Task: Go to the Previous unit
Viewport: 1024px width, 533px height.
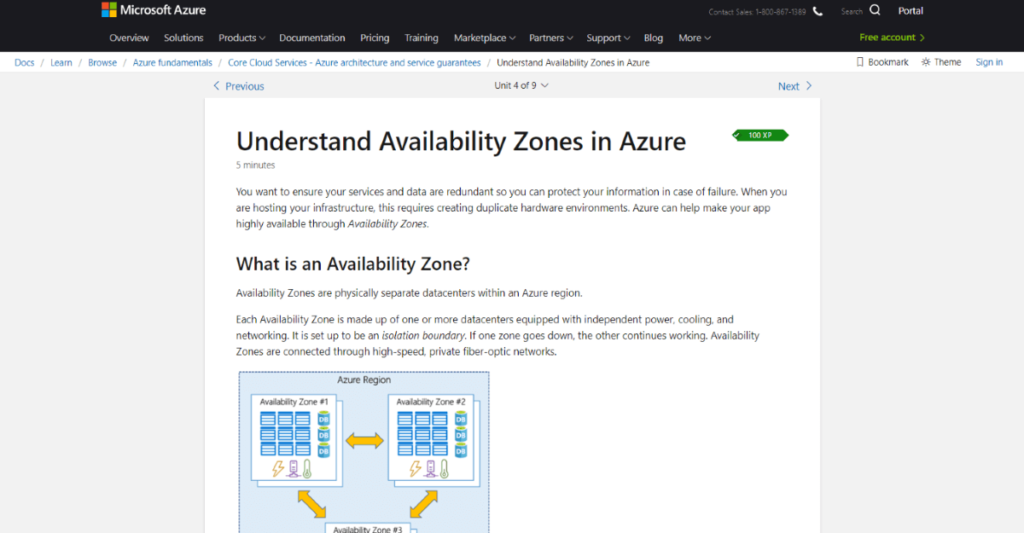Action: [238, 86]
